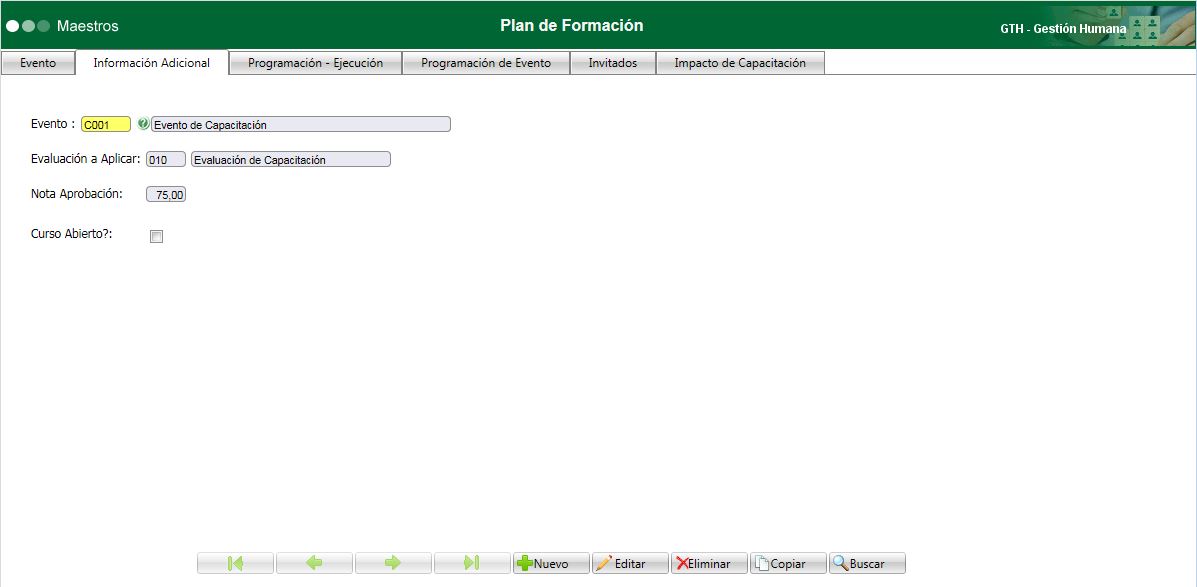Click the Evento code field C001

[106, 124]
